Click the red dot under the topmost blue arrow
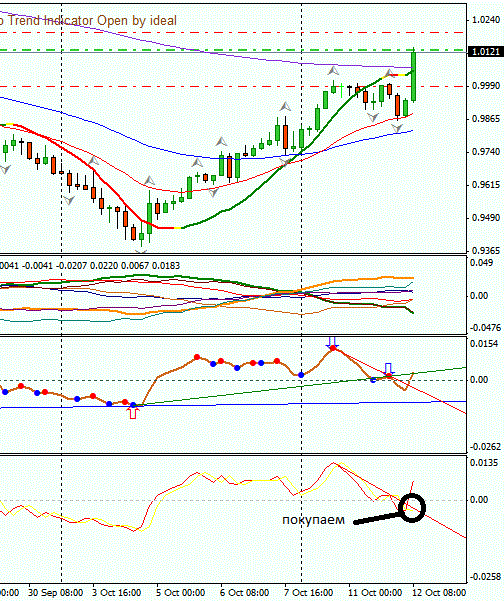 click(x=333, y=348)
